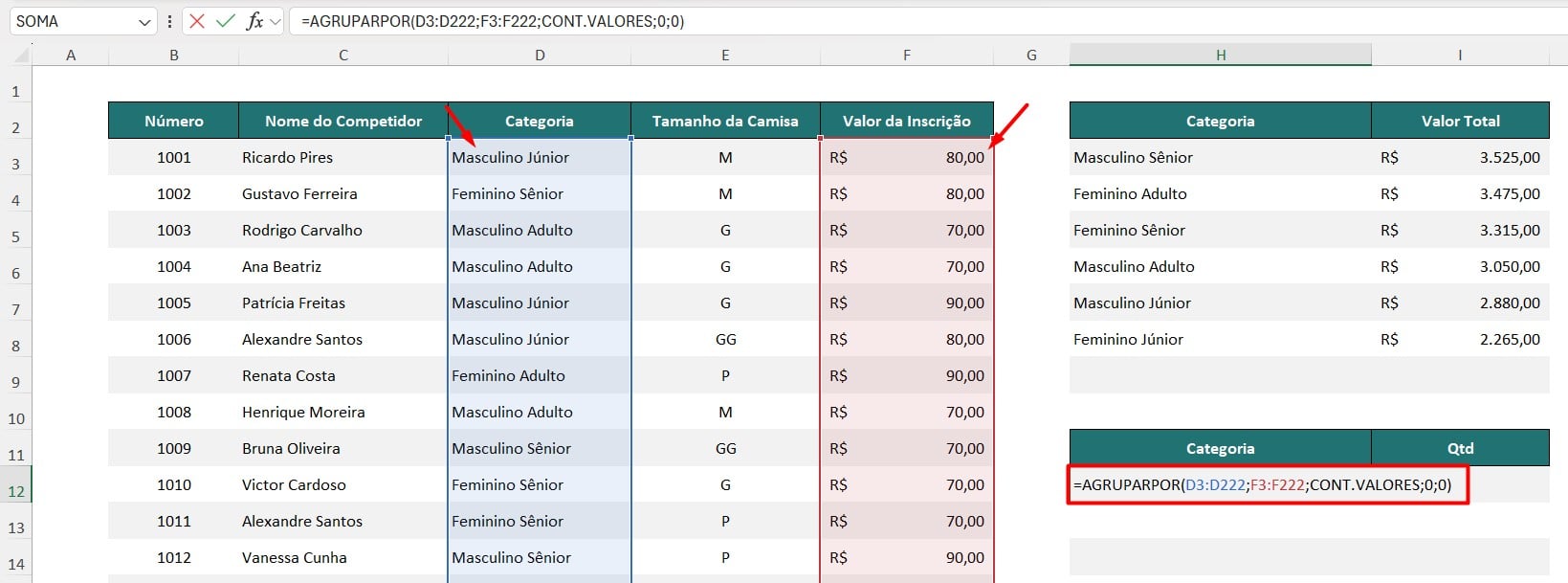
Task: Select cell with 'Ricardo Pires'
Action: tap(343, 157)
